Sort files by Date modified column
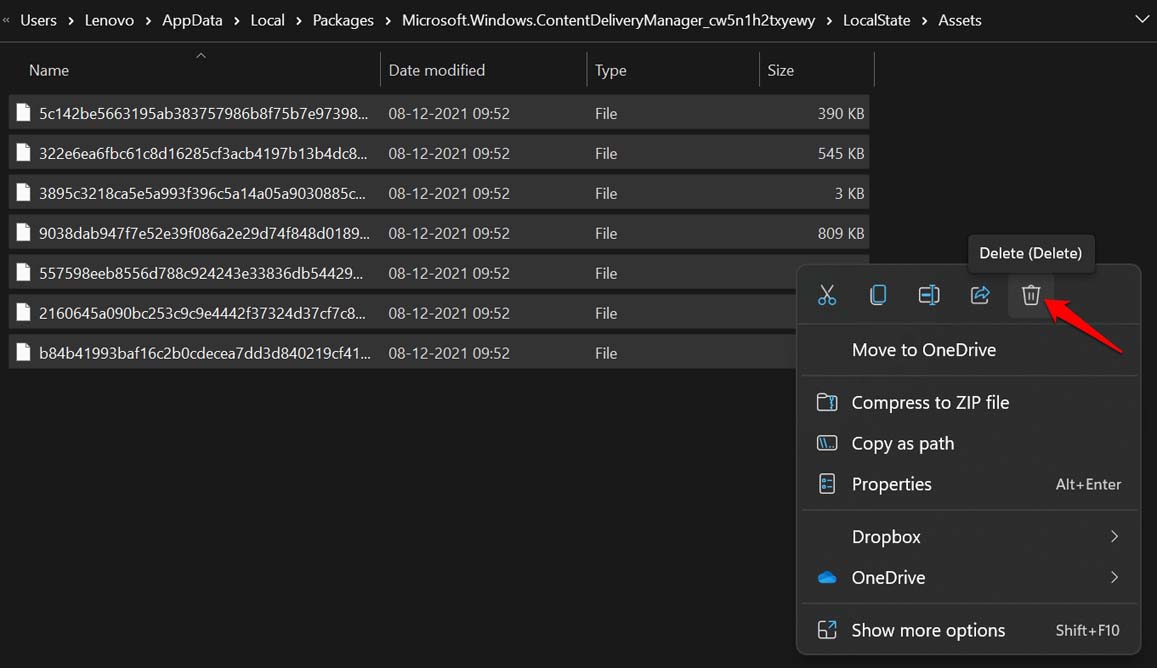This screenshot has height=668, width=1157. tap(436, 70)
